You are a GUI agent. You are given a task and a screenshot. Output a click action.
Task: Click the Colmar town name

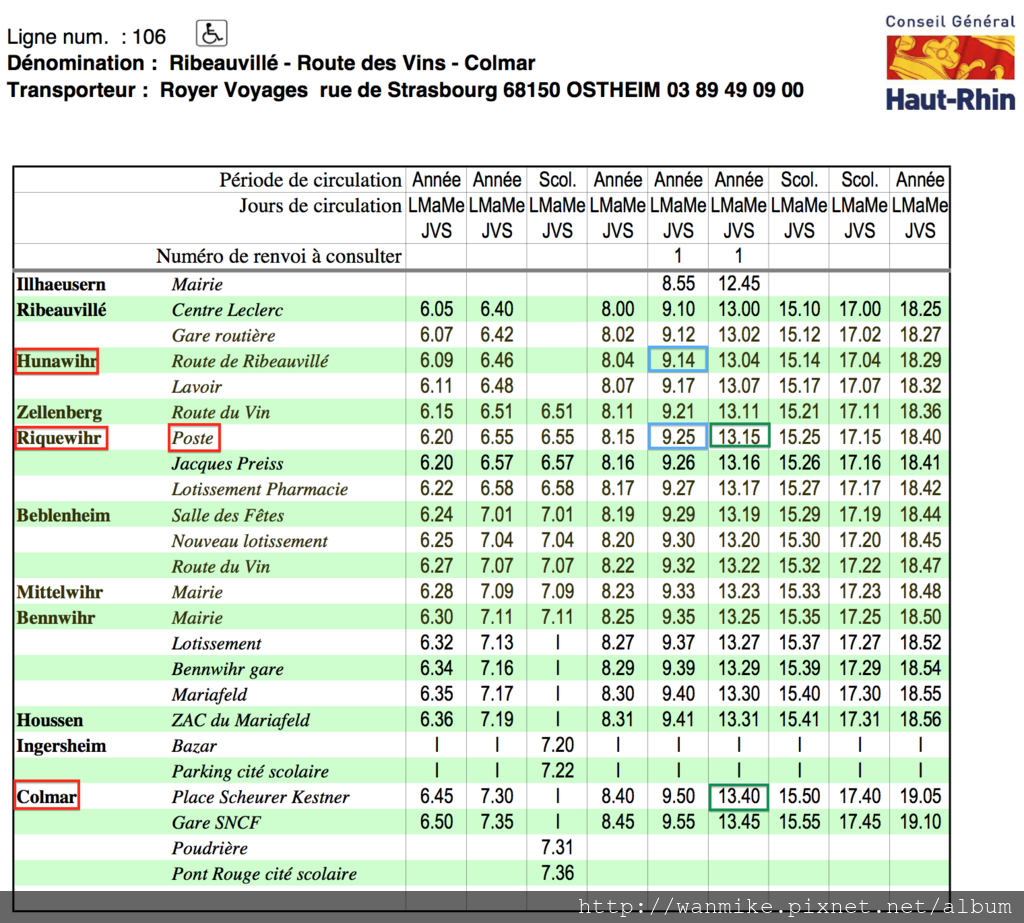47,796
